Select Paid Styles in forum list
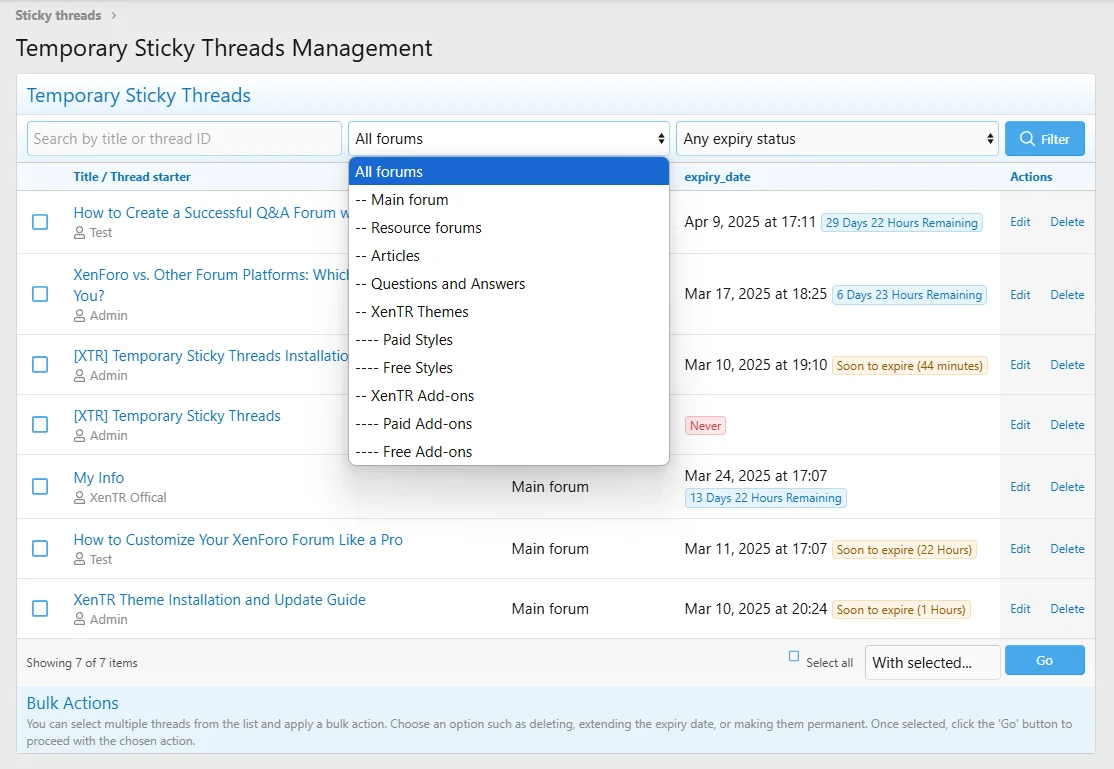Viewport: 1114px width, 769px height. [x=417, y=340]
